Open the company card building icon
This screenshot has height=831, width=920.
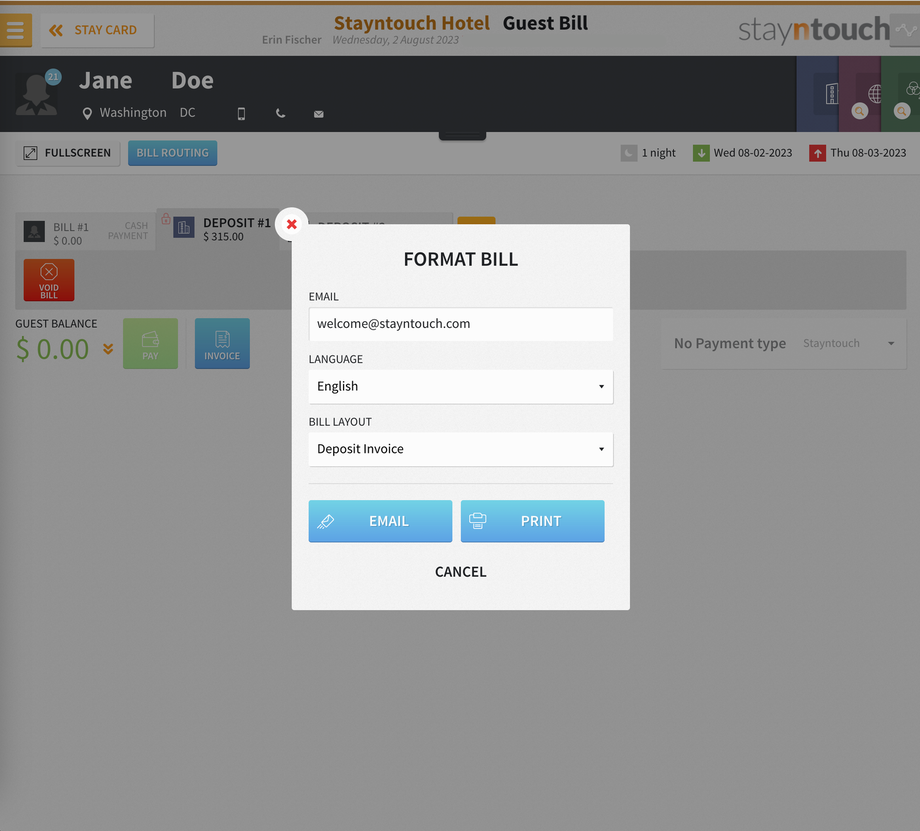coord(831,94)
